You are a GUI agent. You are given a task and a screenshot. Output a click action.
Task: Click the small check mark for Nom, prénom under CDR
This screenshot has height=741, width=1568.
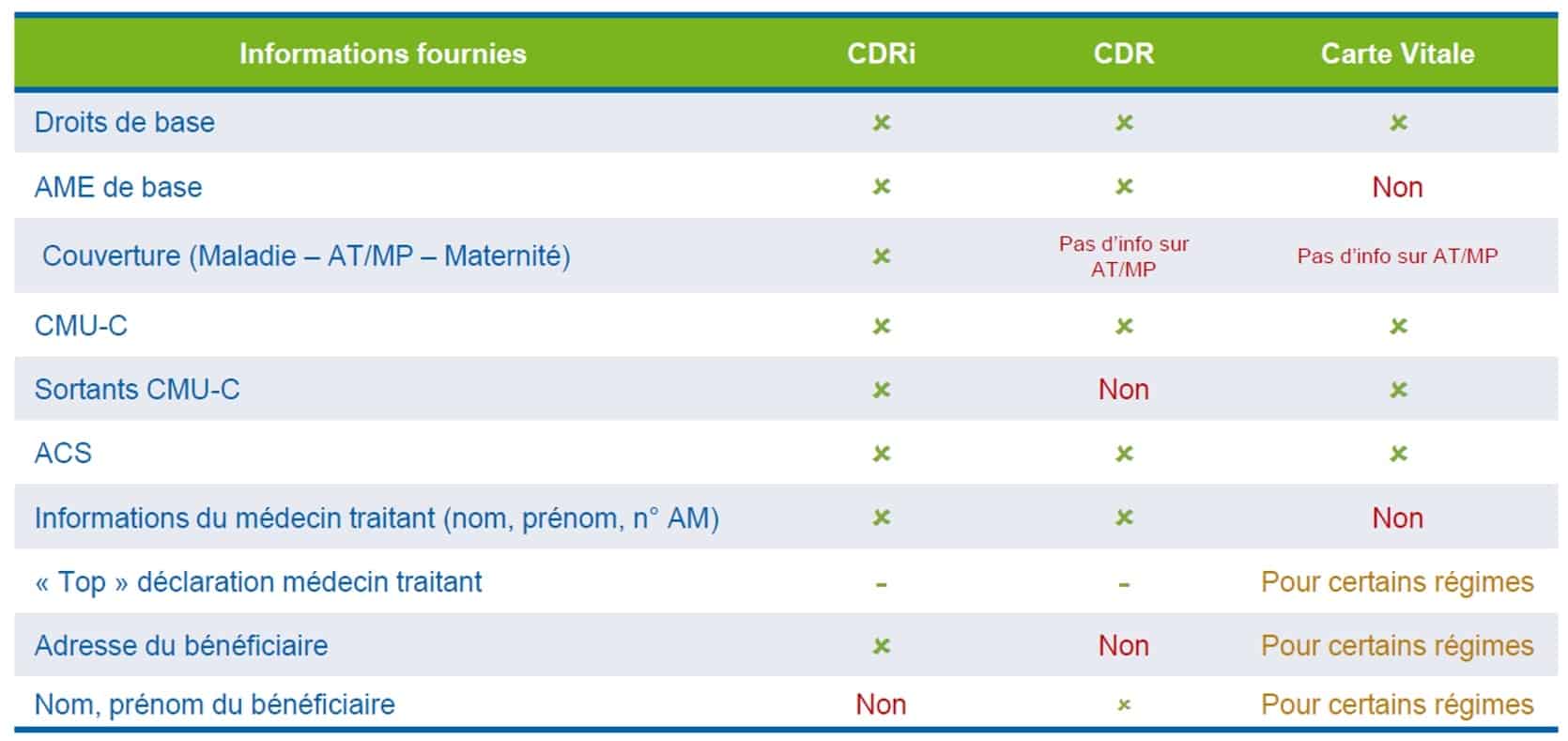point(1124,704)
